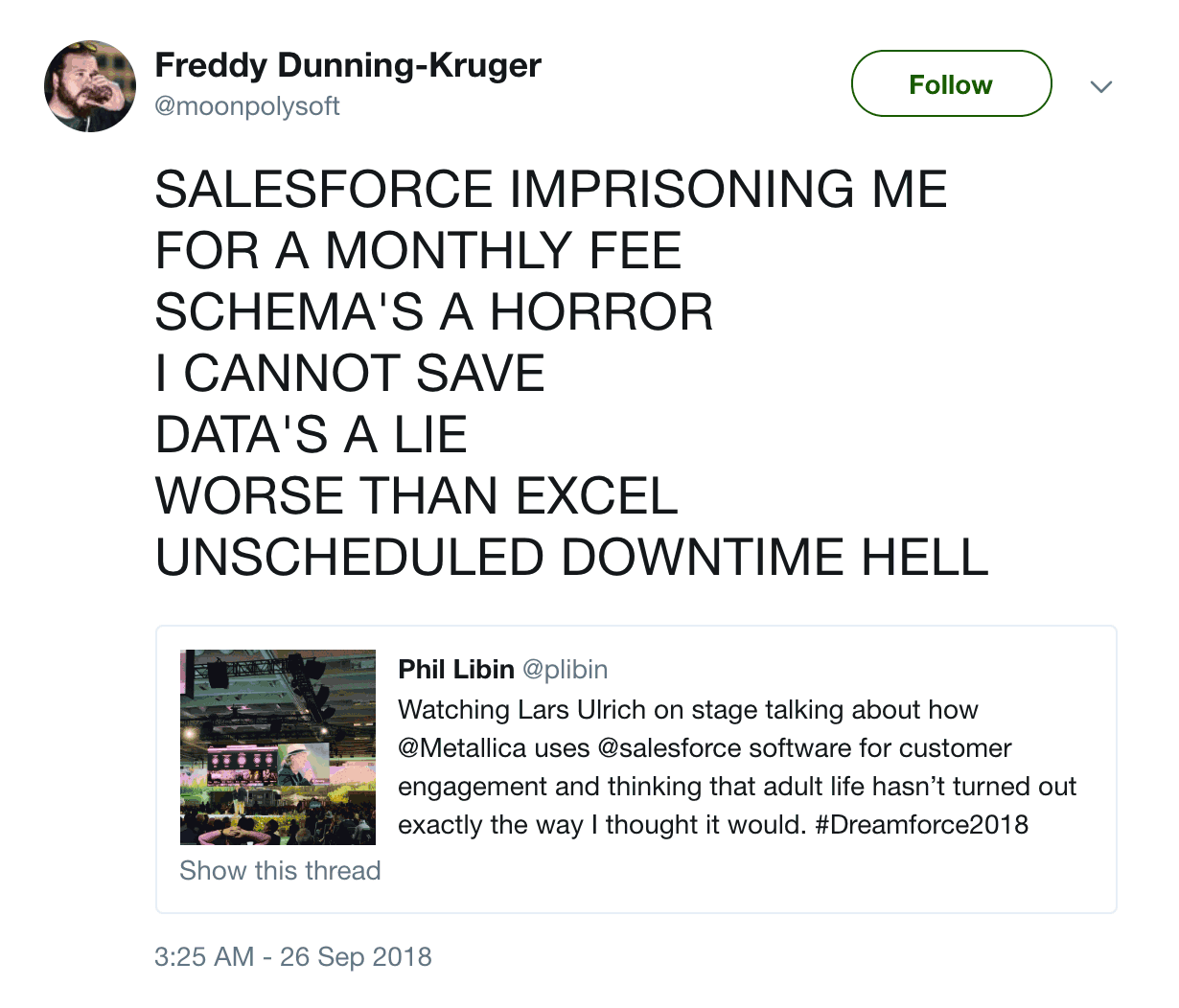Screen dimensions: 1179x1008
Task: Click Freddy Dunning-Kruger's profile avatar
Action: pyautogui.click(x=90, y=86)
